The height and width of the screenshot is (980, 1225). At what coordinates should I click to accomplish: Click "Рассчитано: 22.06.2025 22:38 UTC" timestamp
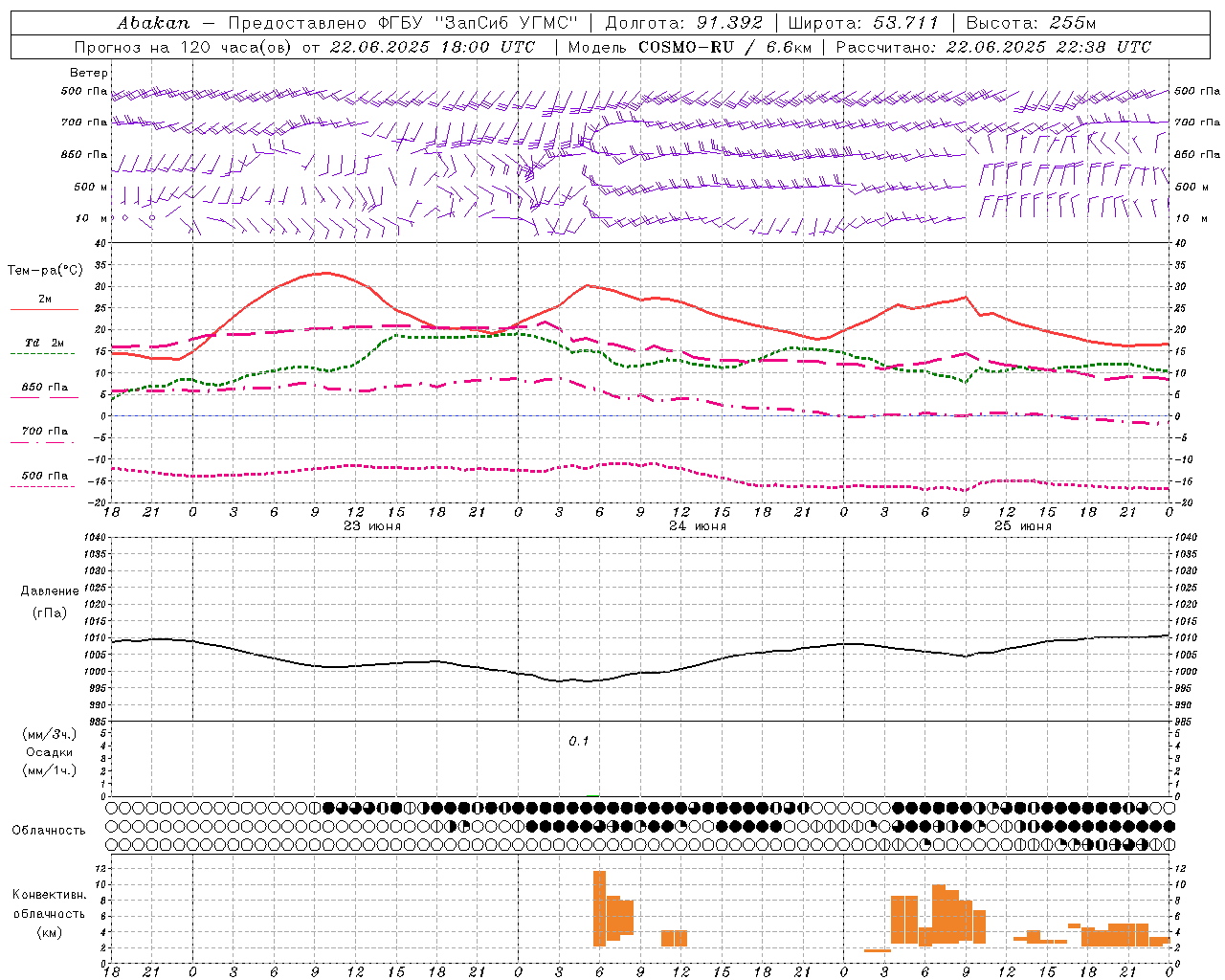click(993, 47)
